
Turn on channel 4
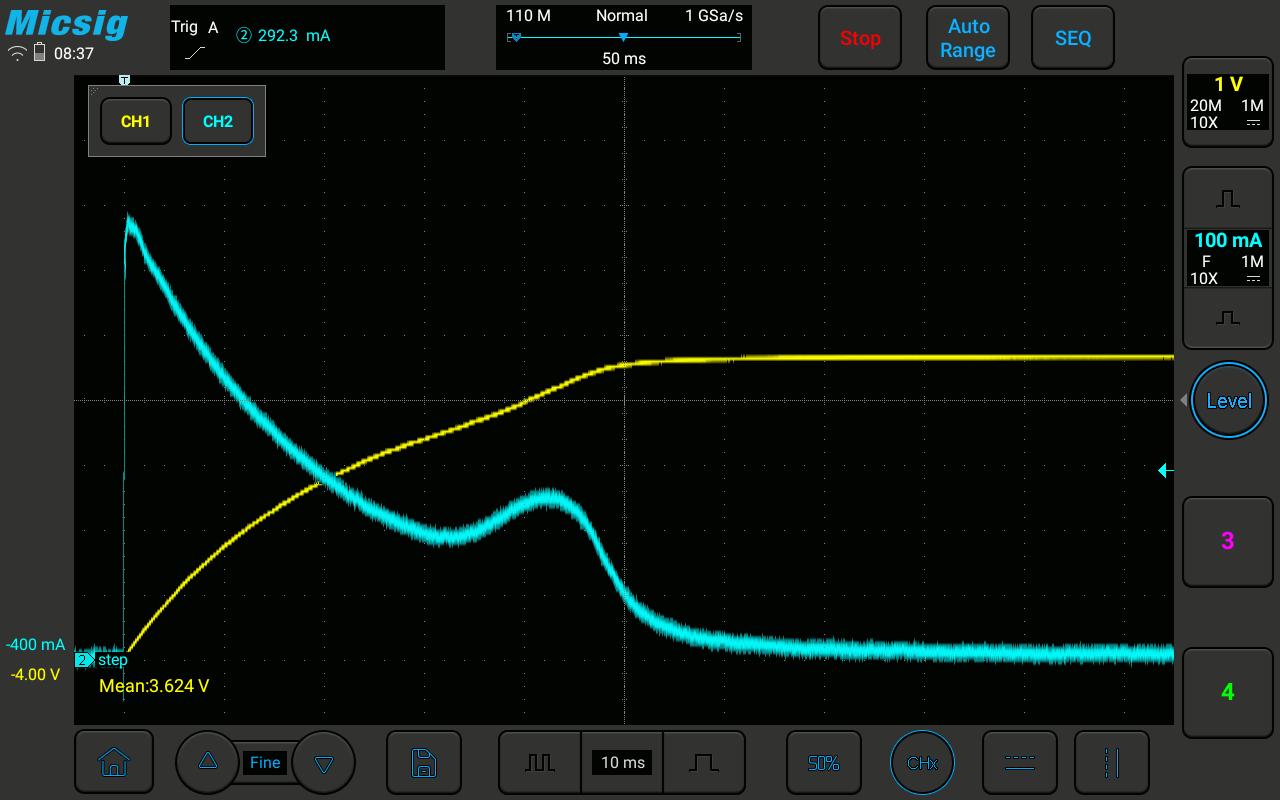(x=1227, y=692)
